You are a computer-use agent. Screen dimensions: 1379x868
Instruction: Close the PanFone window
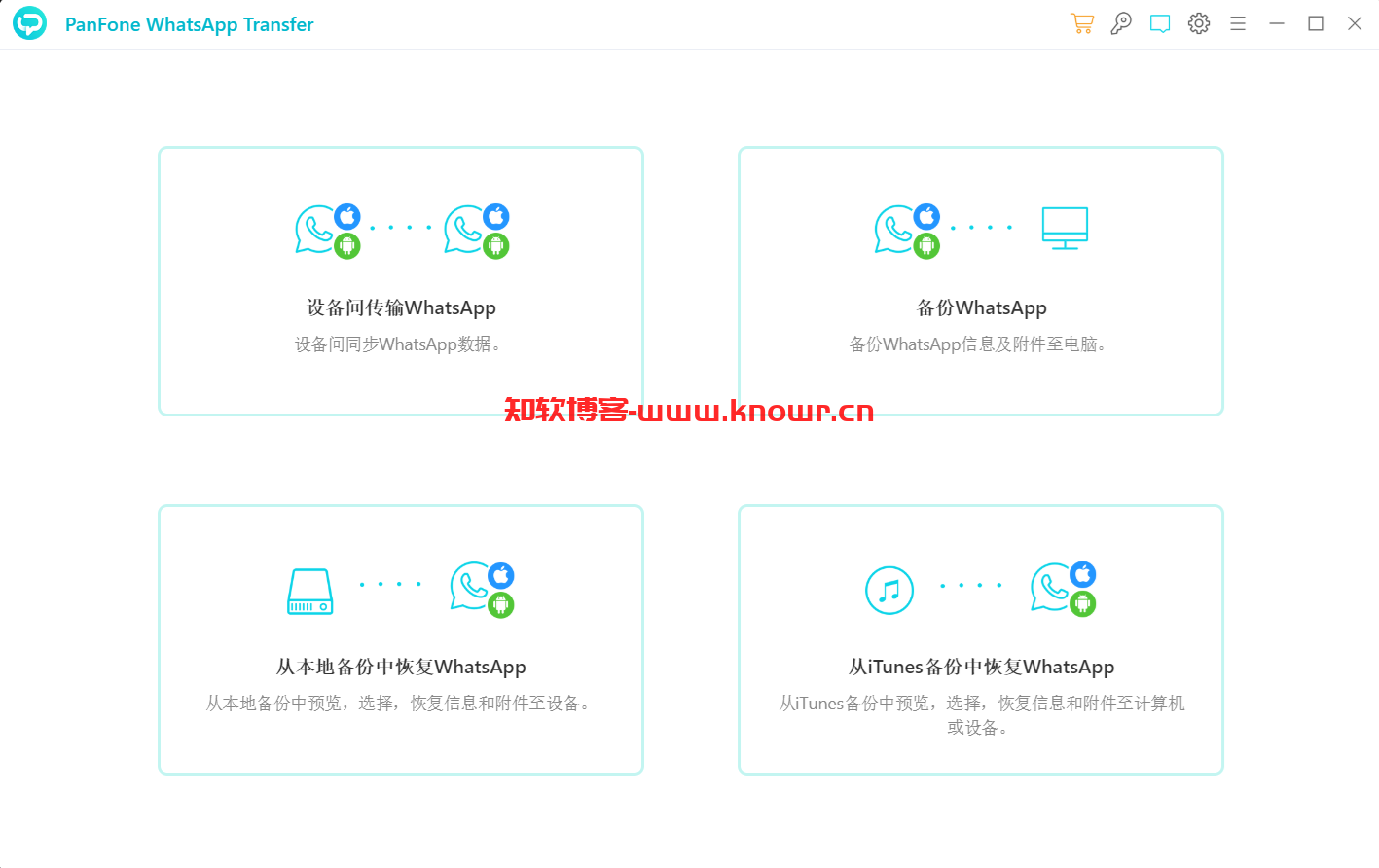tap(1355, 23)
